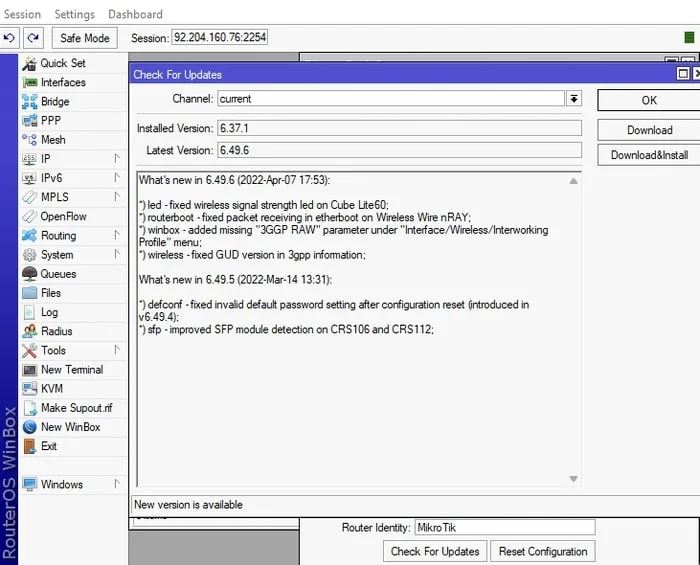Open the Settings menu

(75, 14)
